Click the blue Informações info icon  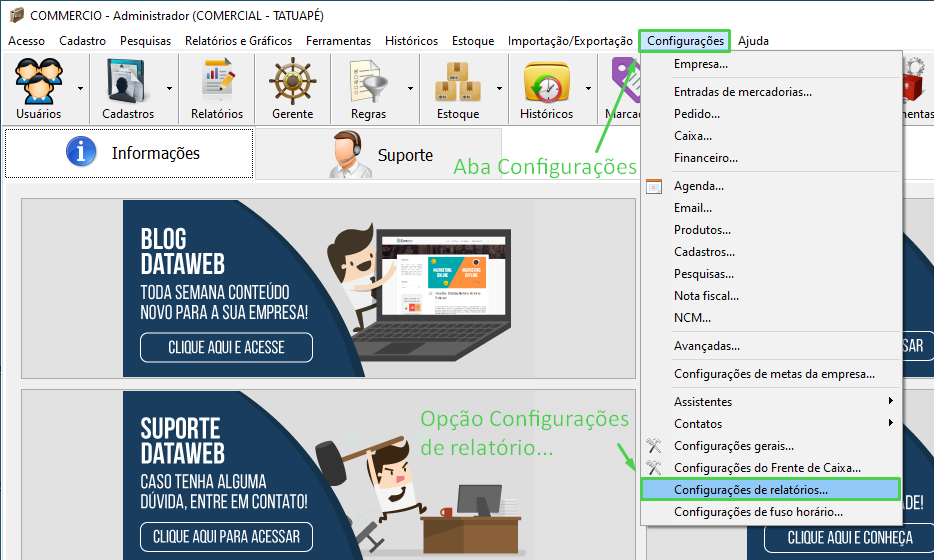[81, 151]
